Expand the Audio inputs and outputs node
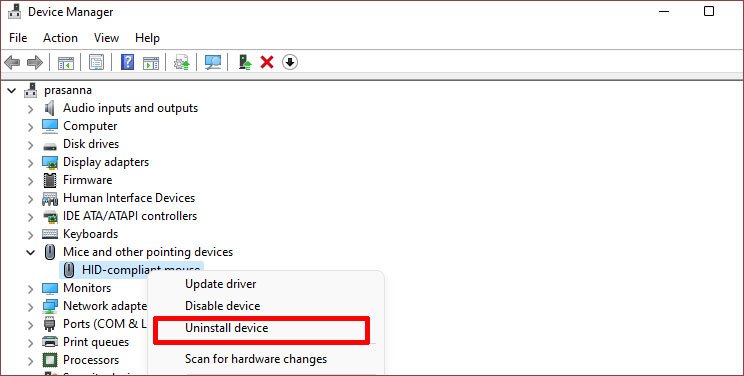 [x=30, y=109]
